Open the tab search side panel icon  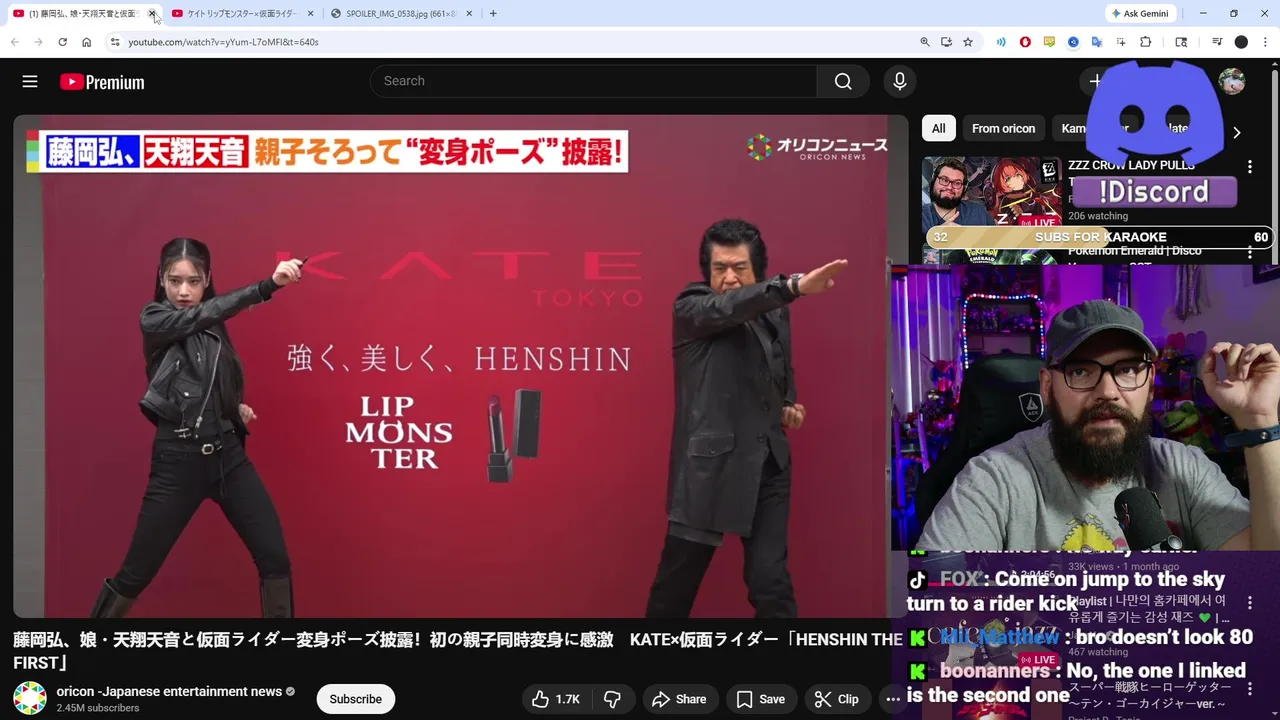[1181, 42]
